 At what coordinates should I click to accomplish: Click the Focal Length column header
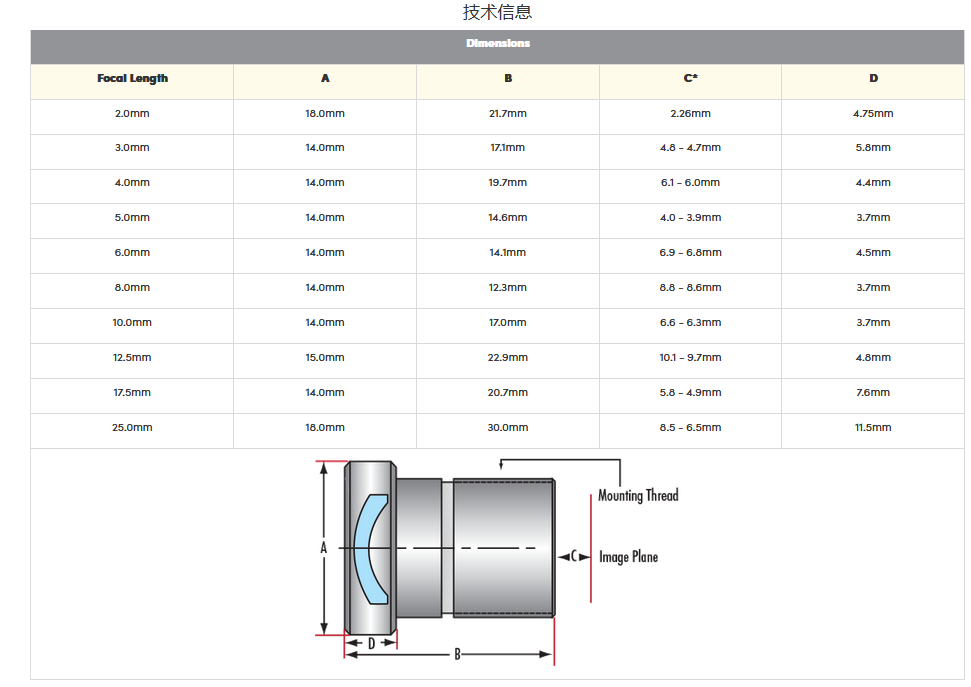(132, 79)
